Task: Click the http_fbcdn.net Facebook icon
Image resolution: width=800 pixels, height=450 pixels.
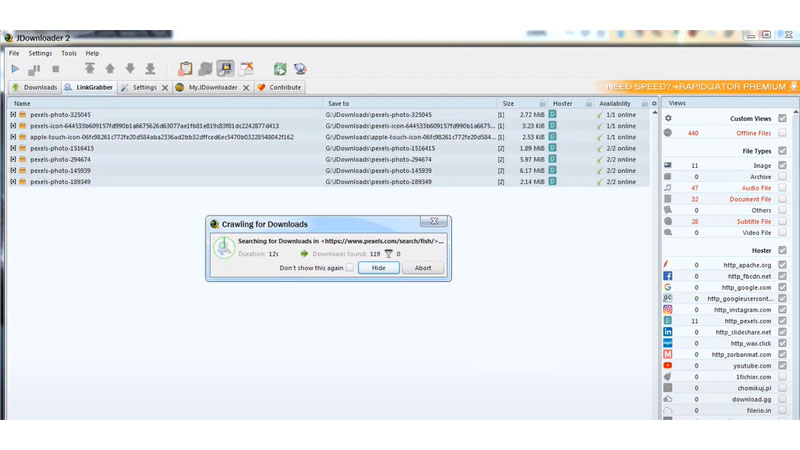Action: pyautogui.click(x=667, y=276)
